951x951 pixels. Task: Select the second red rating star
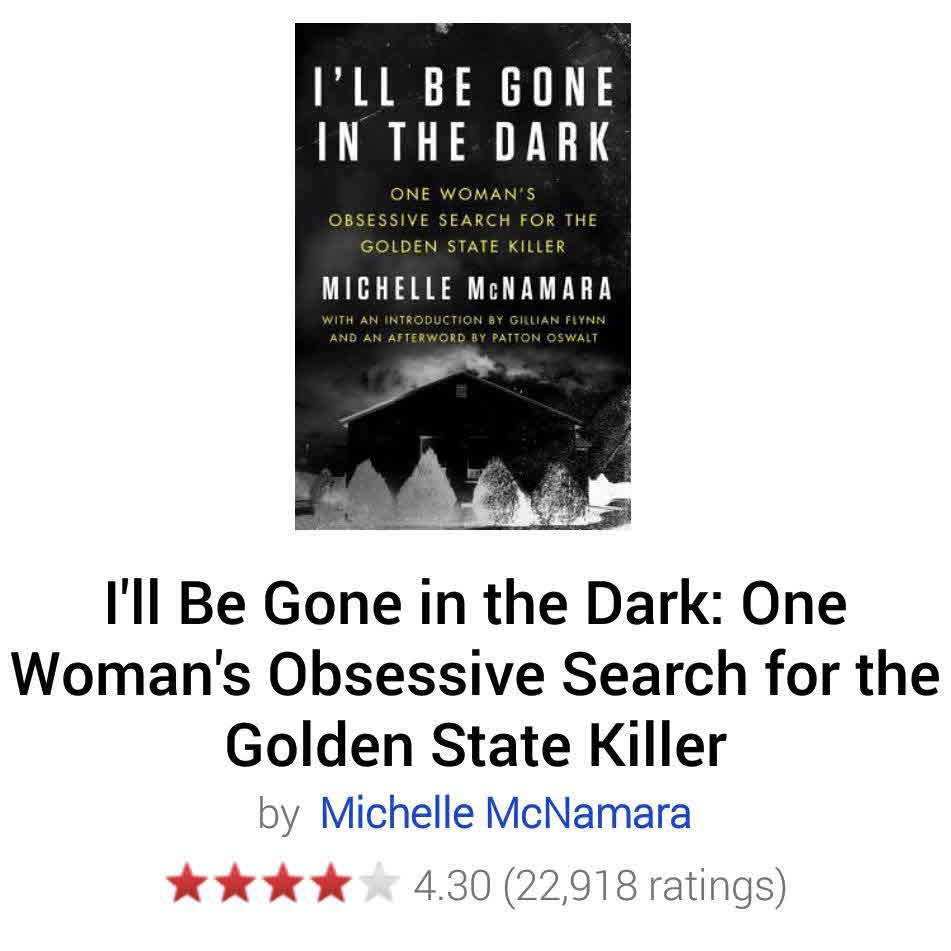(x=235, y=883)
